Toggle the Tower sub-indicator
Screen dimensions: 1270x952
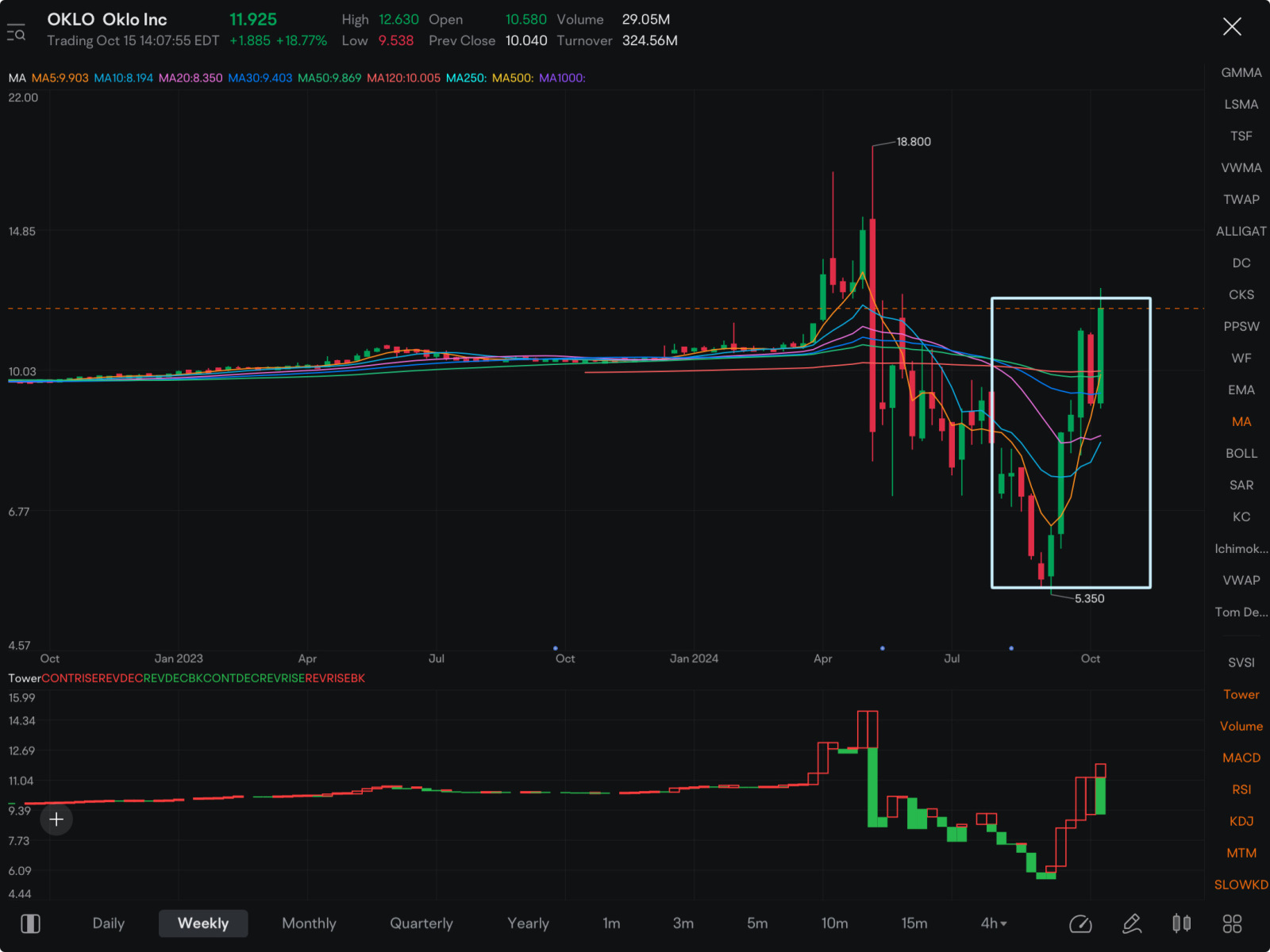pyautogui.click(x=1241, y=694)
